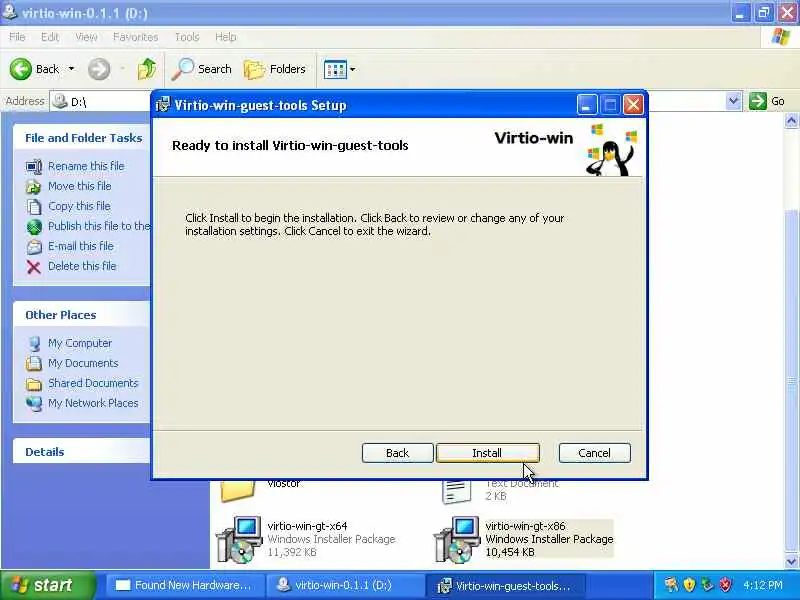This screenshot has width=800, height=600.
Task: Click the yellow security shield tray icon
Action: coord(689,585)
